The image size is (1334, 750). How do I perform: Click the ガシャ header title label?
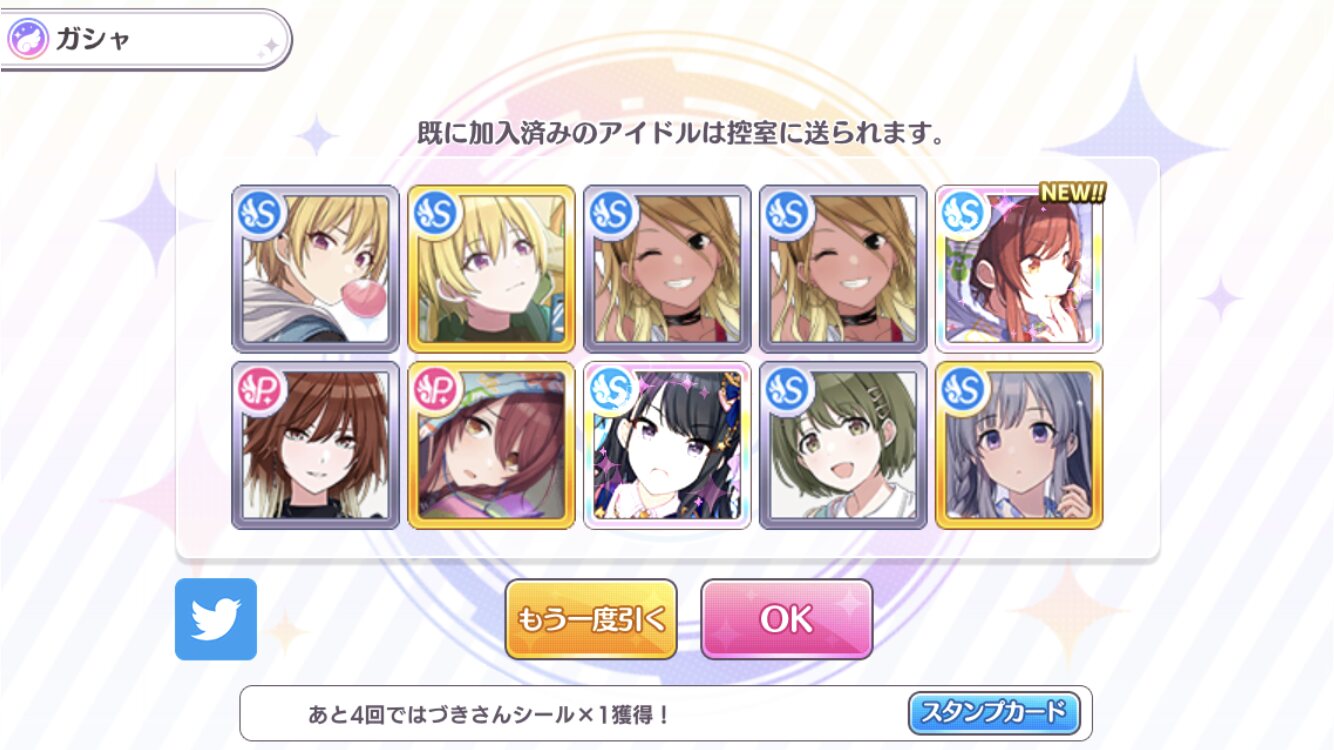click(92, 41)
